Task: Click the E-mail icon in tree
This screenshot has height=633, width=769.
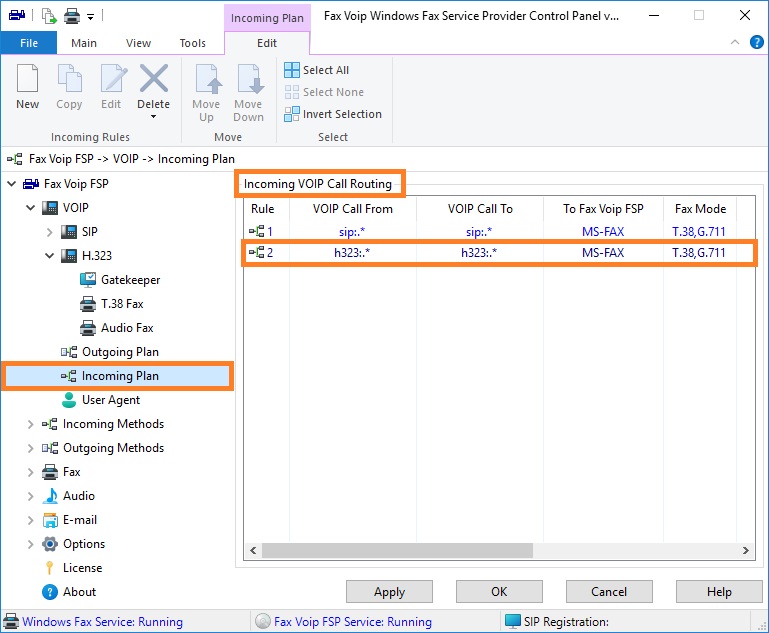Action: tap(50, 520)
